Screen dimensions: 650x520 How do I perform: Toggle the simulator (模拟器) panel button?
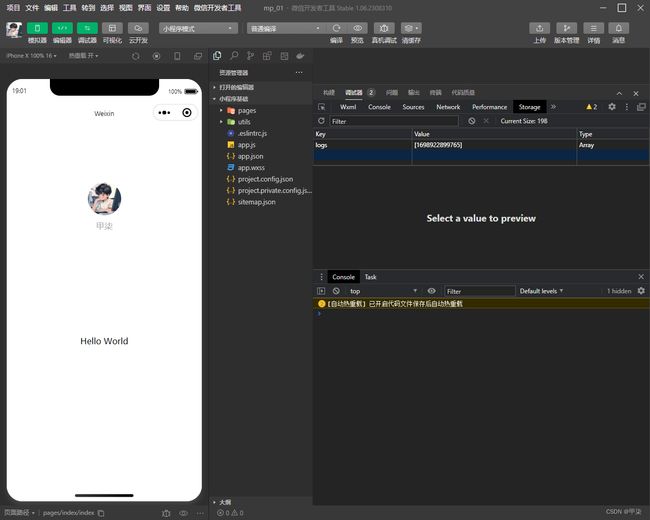point(37,28)
